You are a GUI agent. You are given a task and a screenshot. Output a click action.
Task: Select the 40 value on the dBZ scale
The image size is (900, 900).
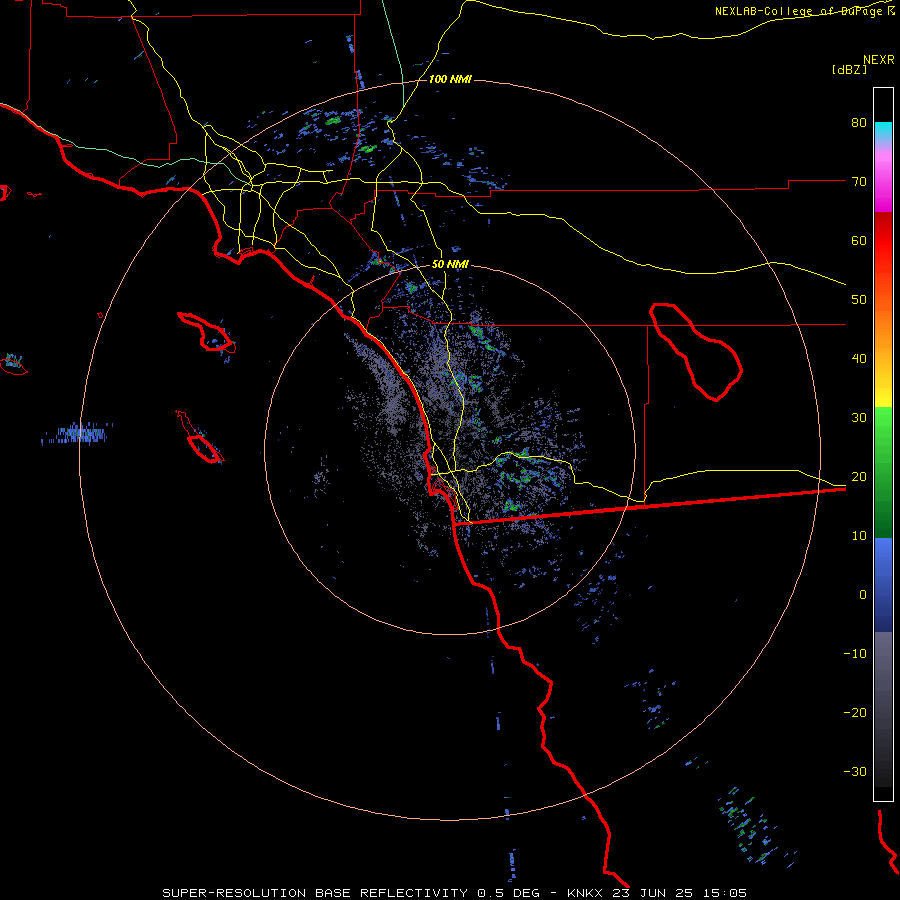859,359
